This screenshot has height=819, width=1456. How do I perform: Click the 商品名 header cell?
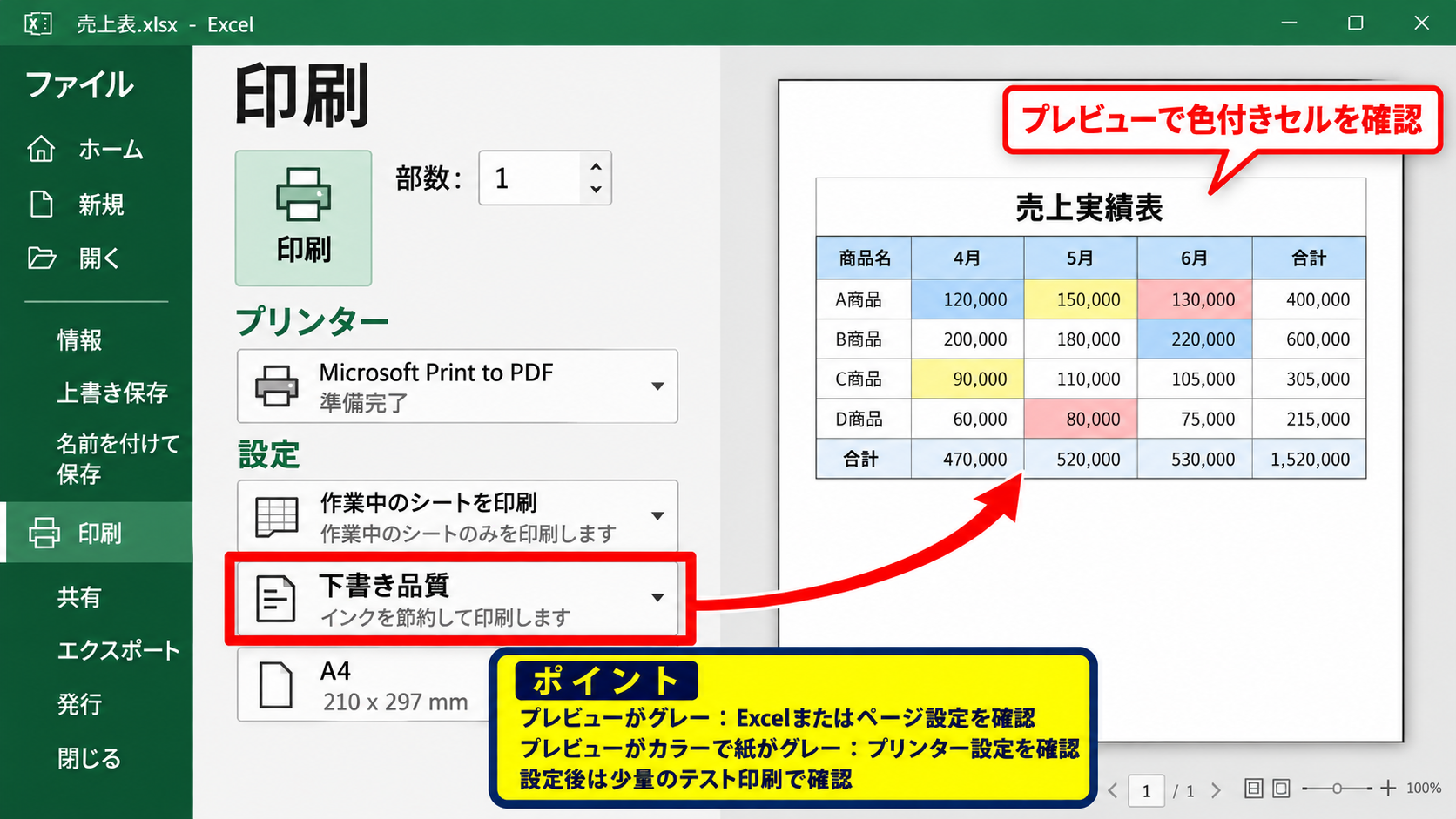tap(864, 258)
